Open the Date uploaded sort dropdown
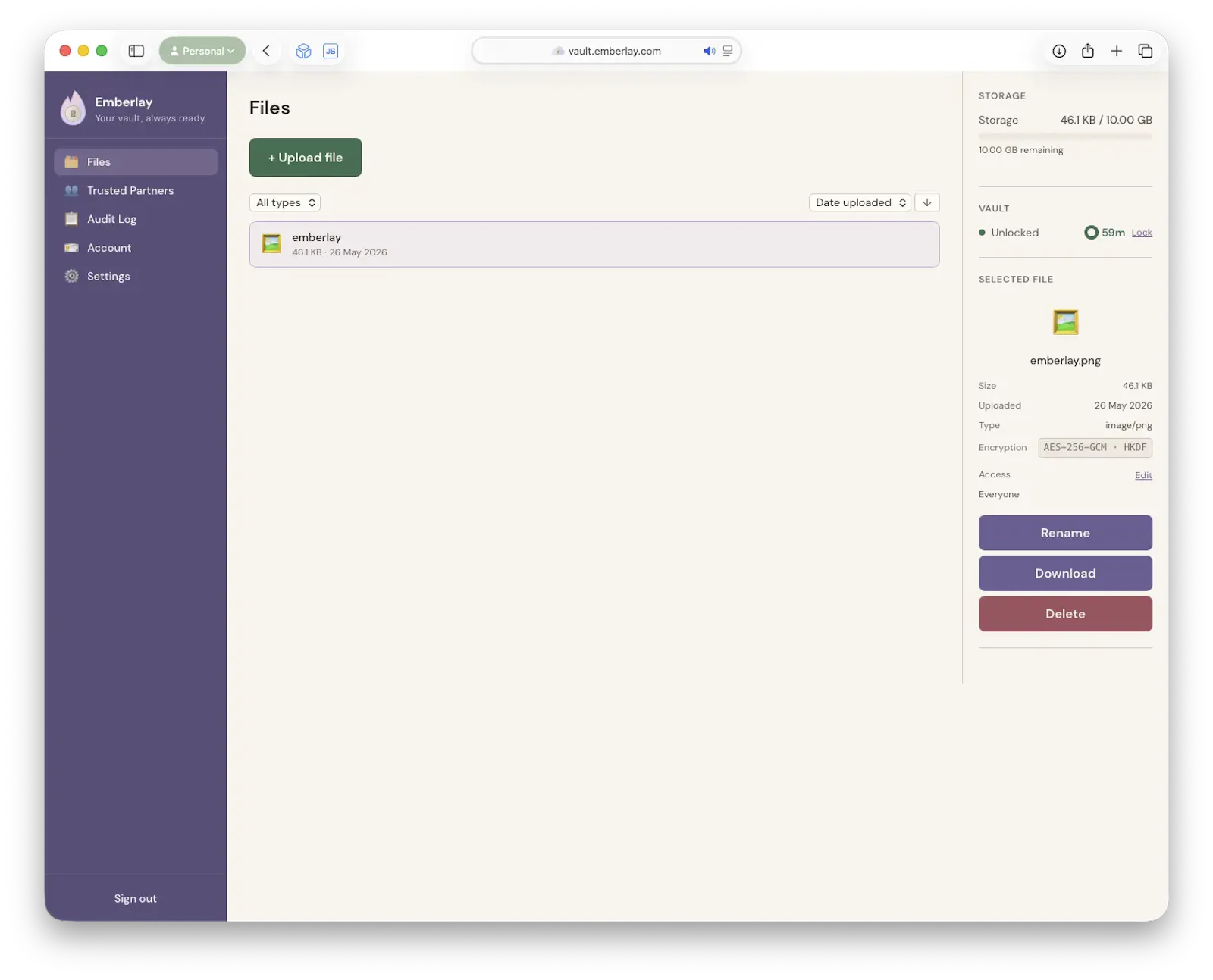The image size is (1213, 980). click(860, 202)
